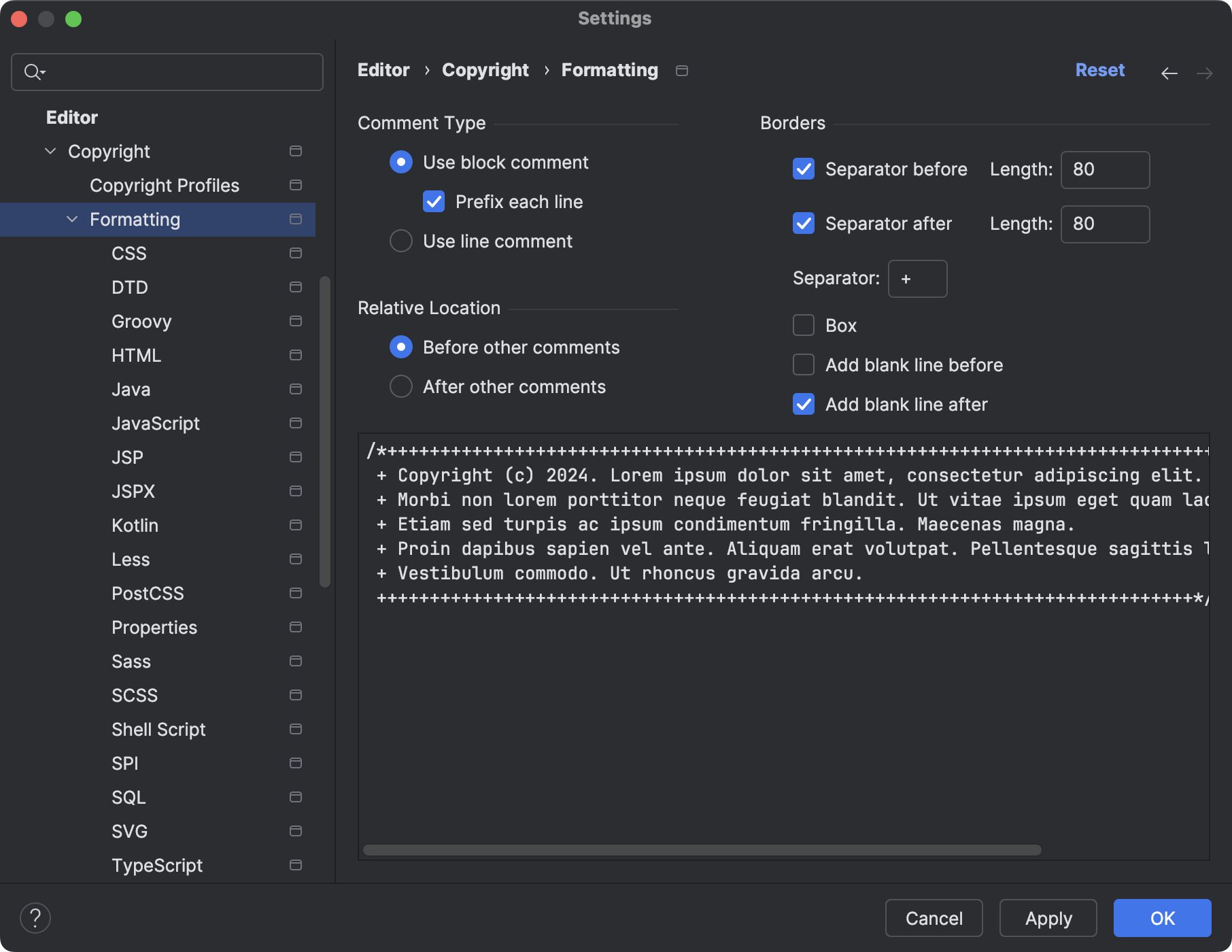This screenshot has width=1232, height=952.
Task: Select the Use line comment radio button
Action: pos(400,241)
